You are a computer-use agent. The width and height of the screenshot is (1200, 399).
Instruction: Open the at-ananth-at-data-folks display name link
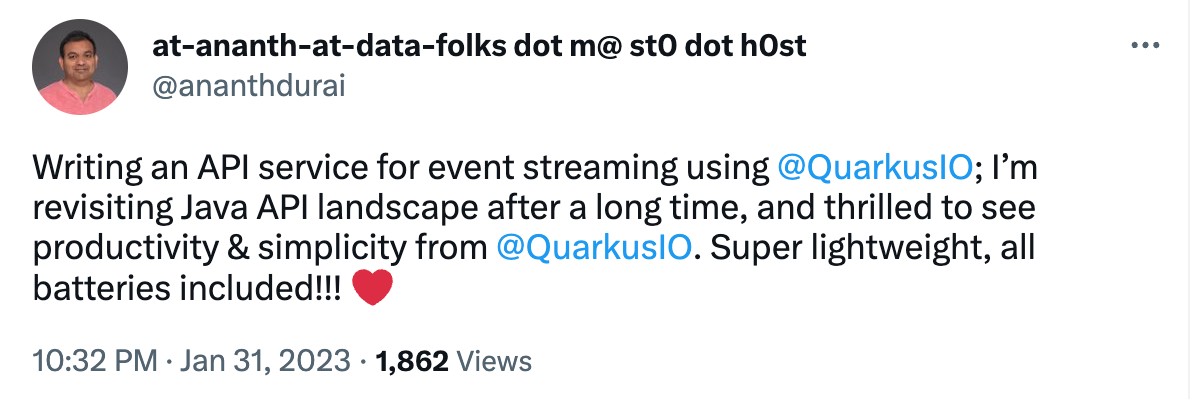(x=478, y=46)
